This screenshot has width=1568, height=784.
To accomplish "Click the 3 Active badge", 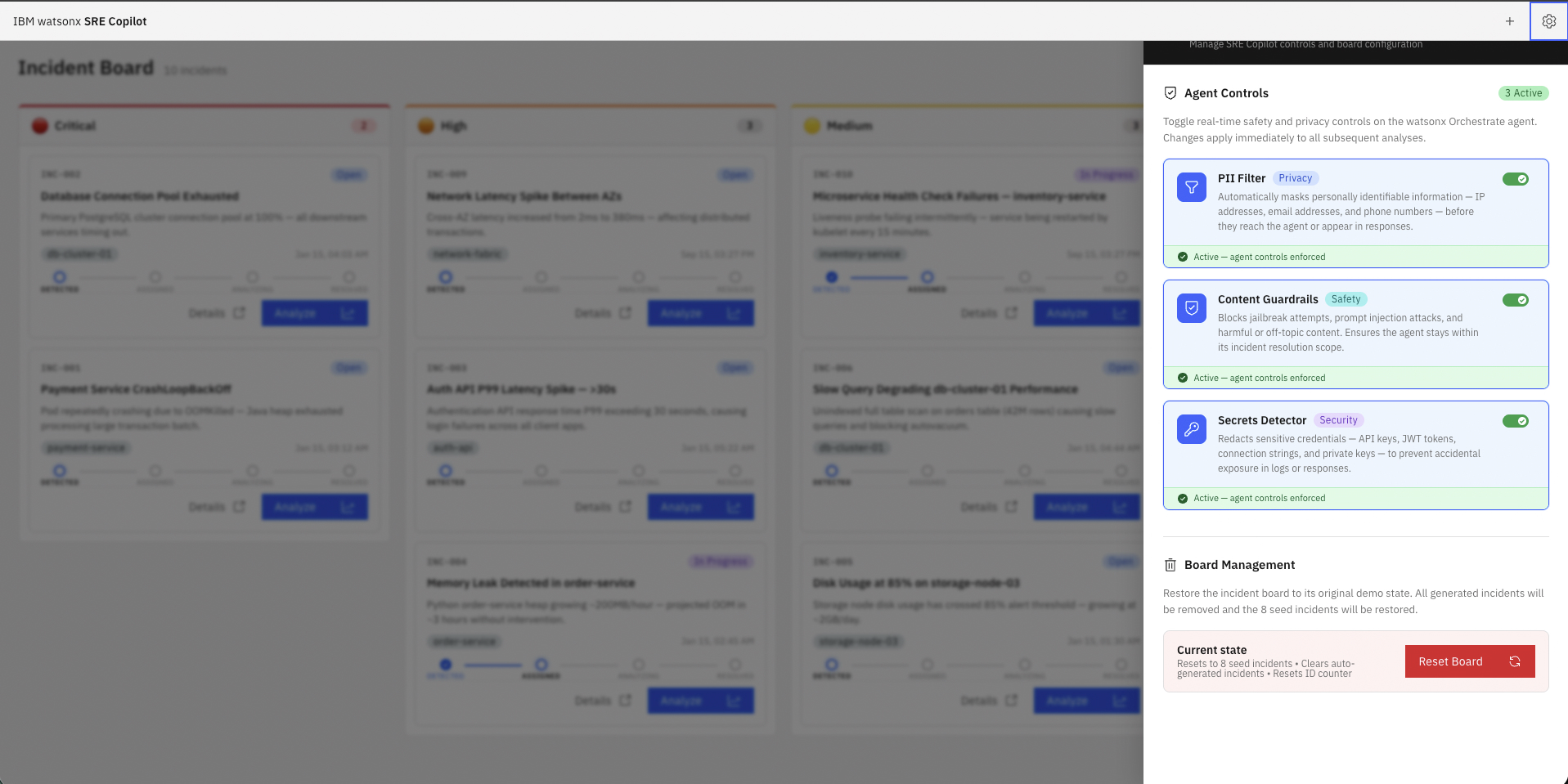I will [x=1524, y=93].
